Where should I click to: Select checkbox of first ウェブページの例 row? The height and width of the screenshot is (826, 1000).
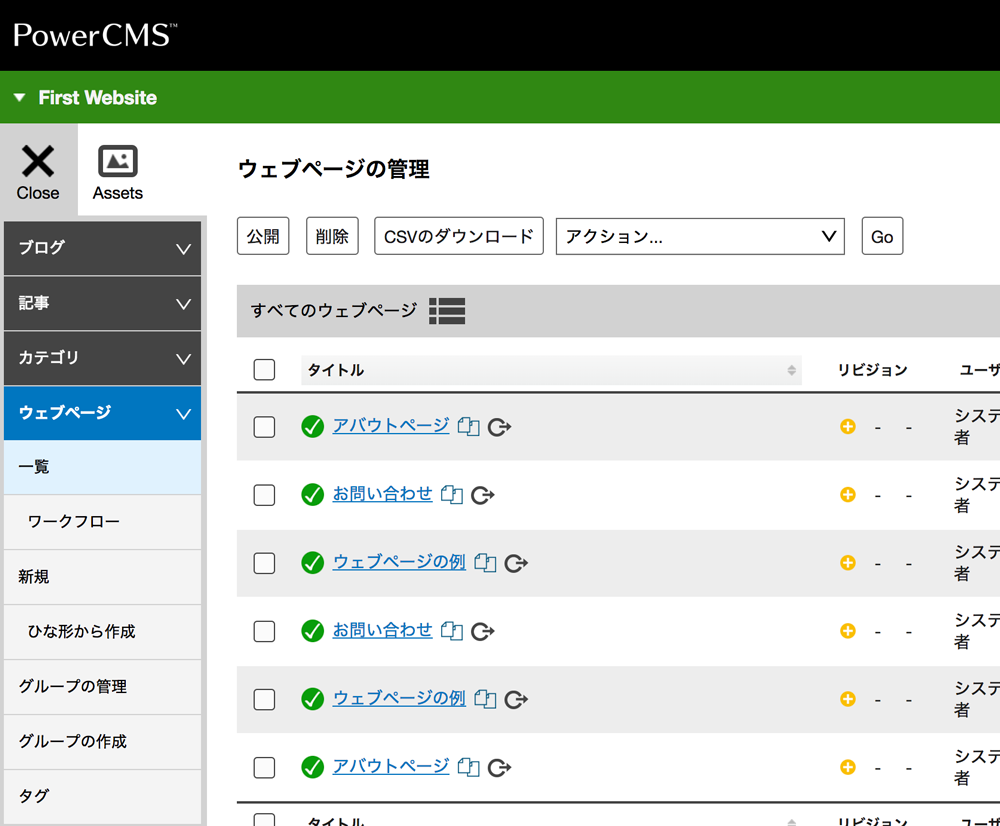(264, 563)
